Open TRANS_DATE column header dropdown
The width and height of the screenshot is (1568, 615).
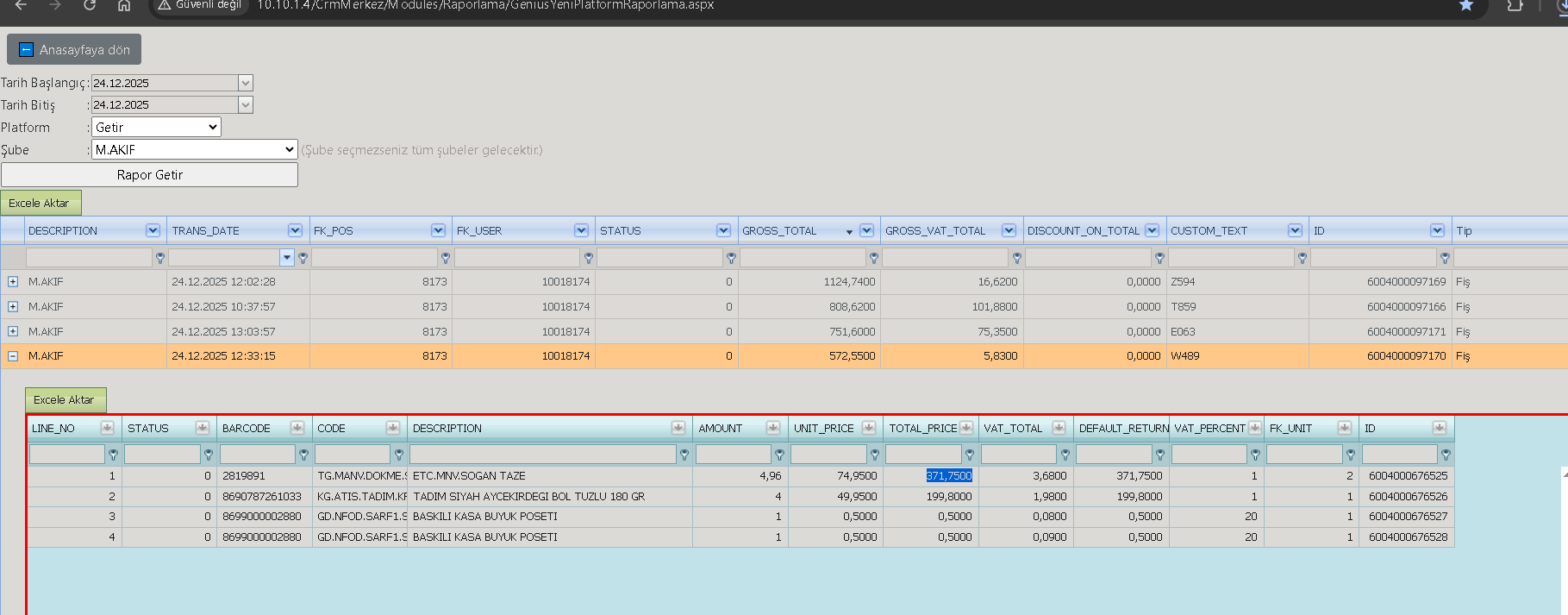pos(296,230)
